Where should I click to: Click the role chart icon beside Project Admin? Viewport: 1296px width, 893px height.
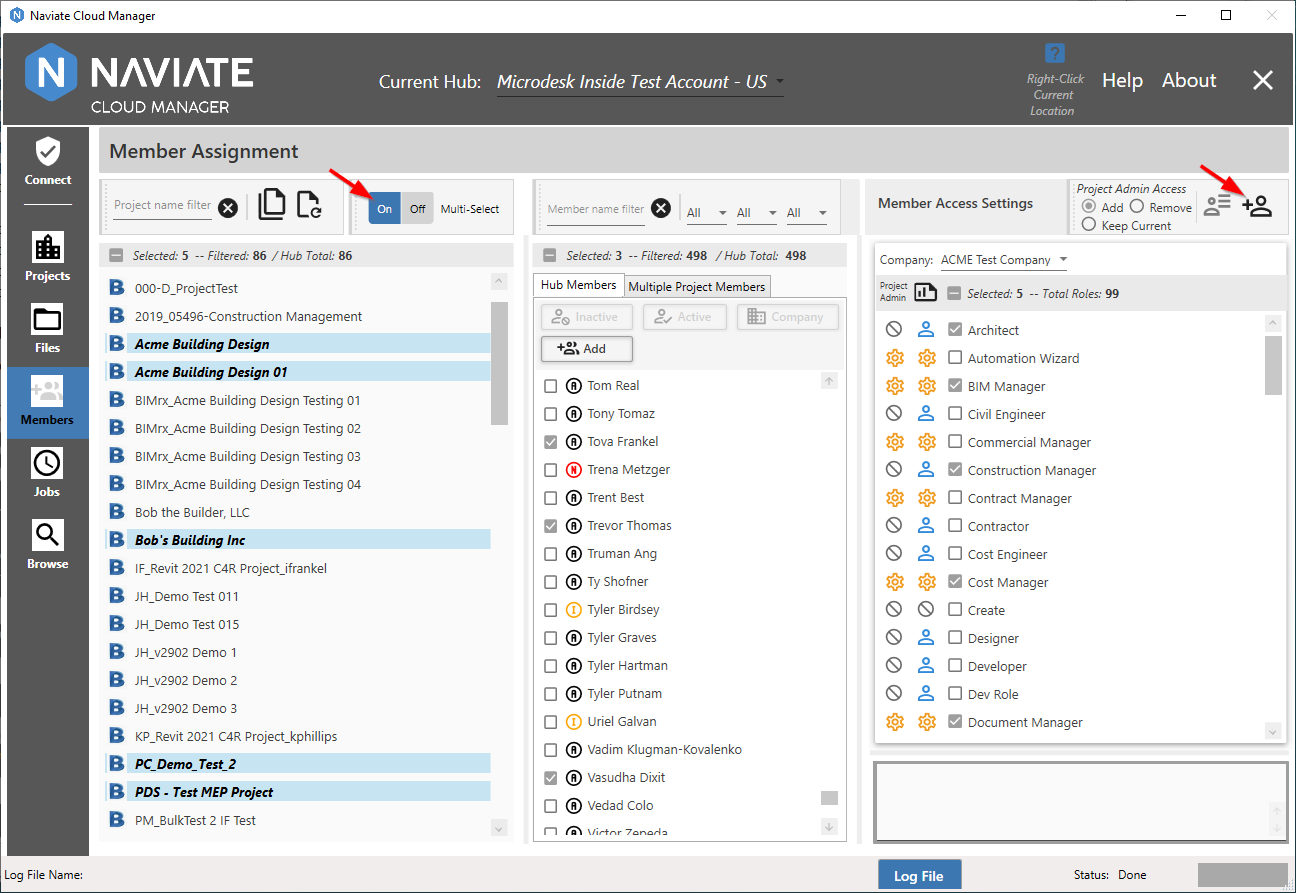[925, 293]
